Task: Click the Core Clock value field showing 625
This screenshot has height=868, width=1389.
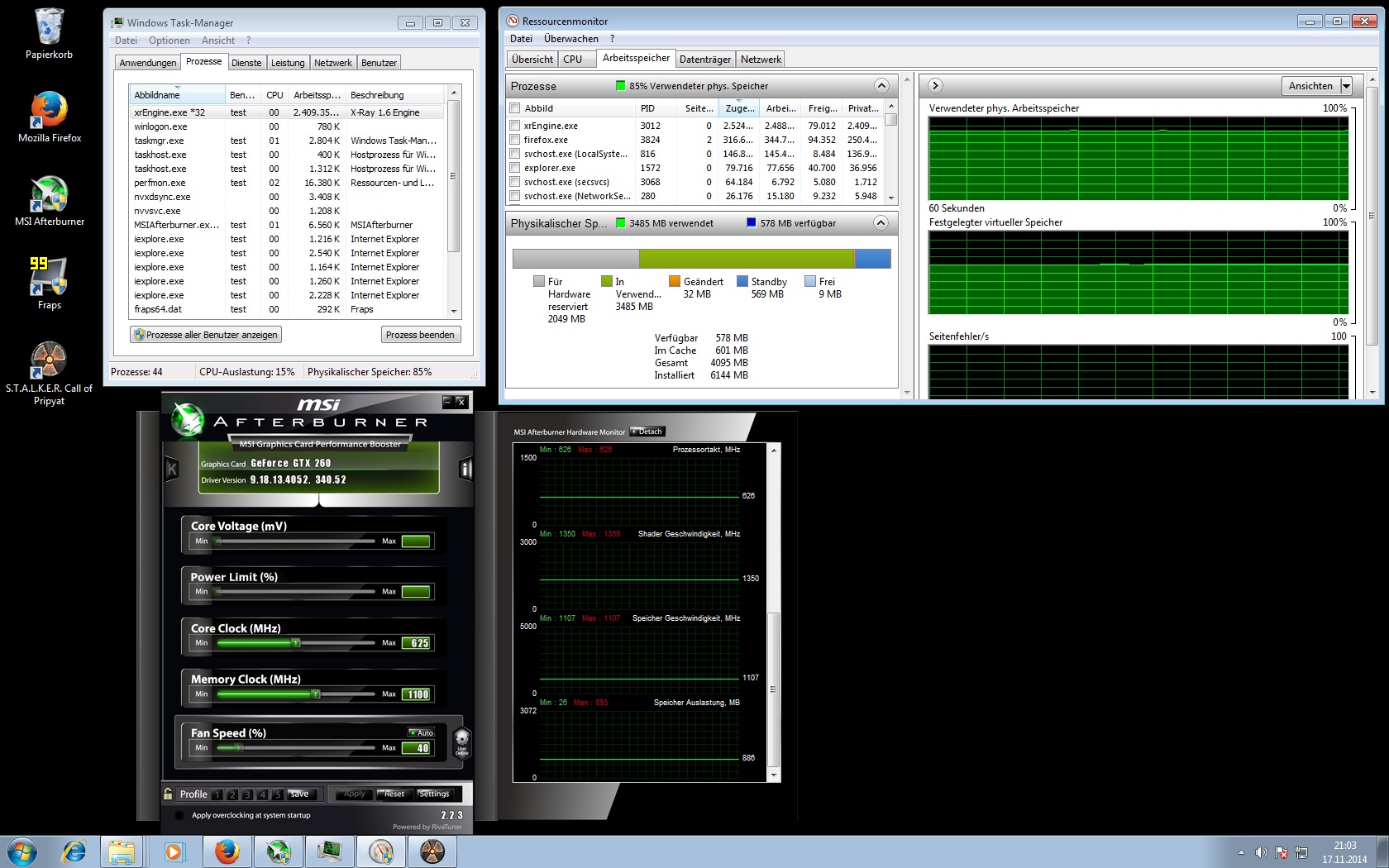Action: pos(416,643)
